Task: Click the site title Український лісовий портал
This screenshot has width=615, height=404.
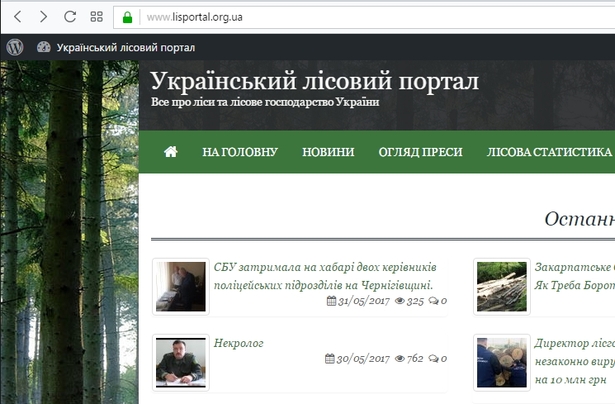Action: [x=315, y=81]
